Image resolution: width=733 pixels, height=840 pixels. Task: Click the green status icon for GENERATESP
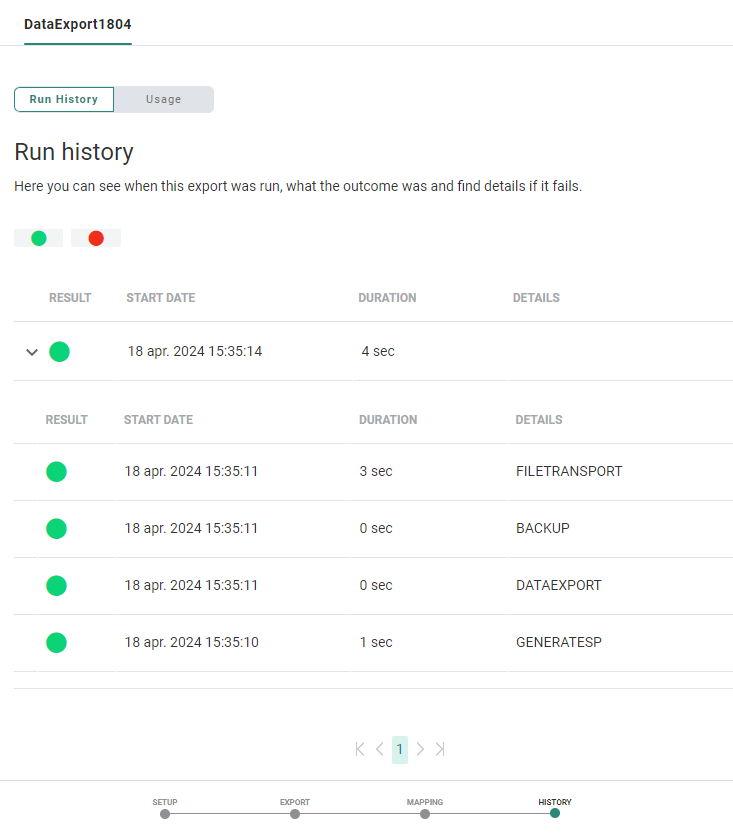coord(56,642)
